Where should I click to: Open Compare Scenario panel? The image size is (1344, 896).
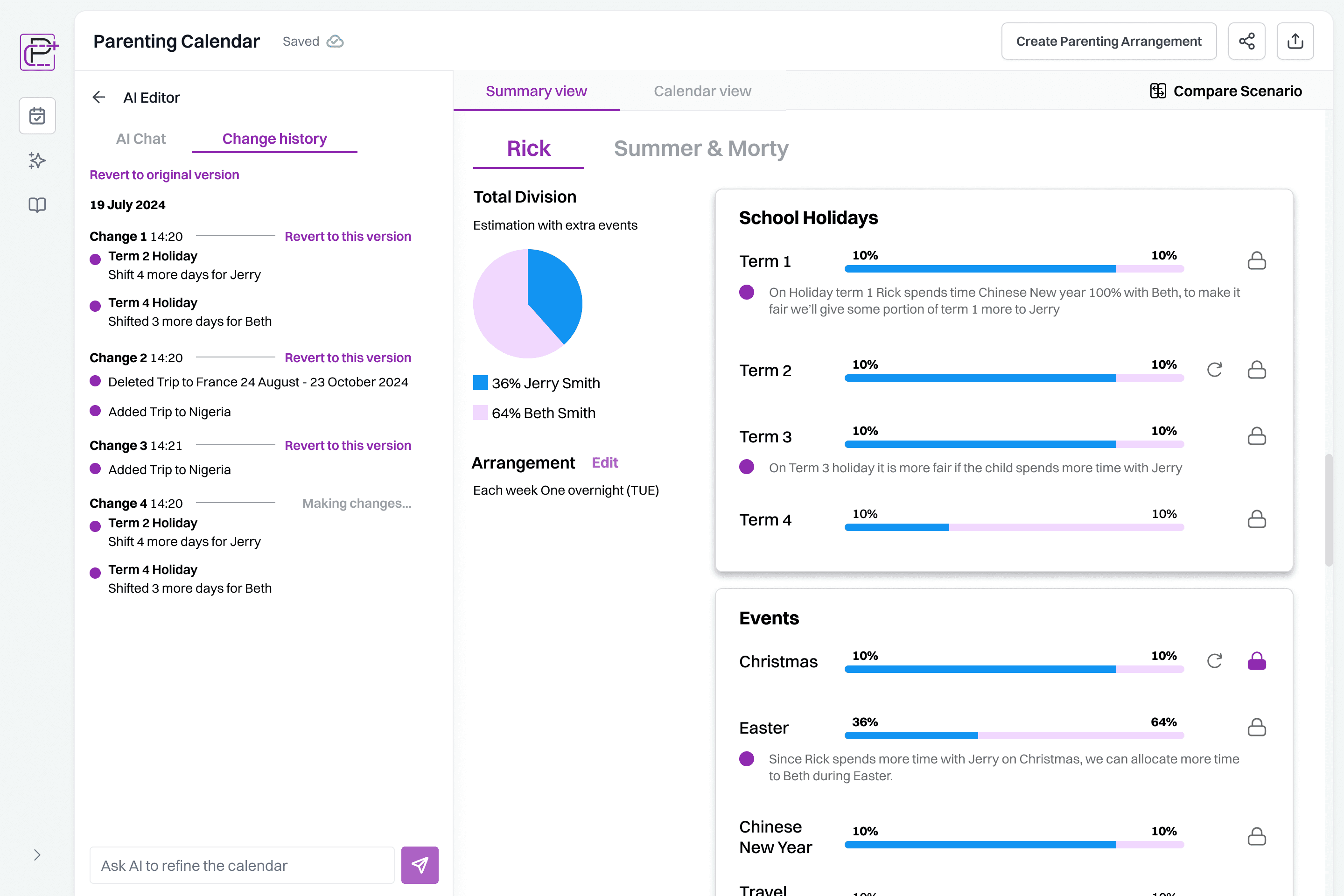(1226, 91)
